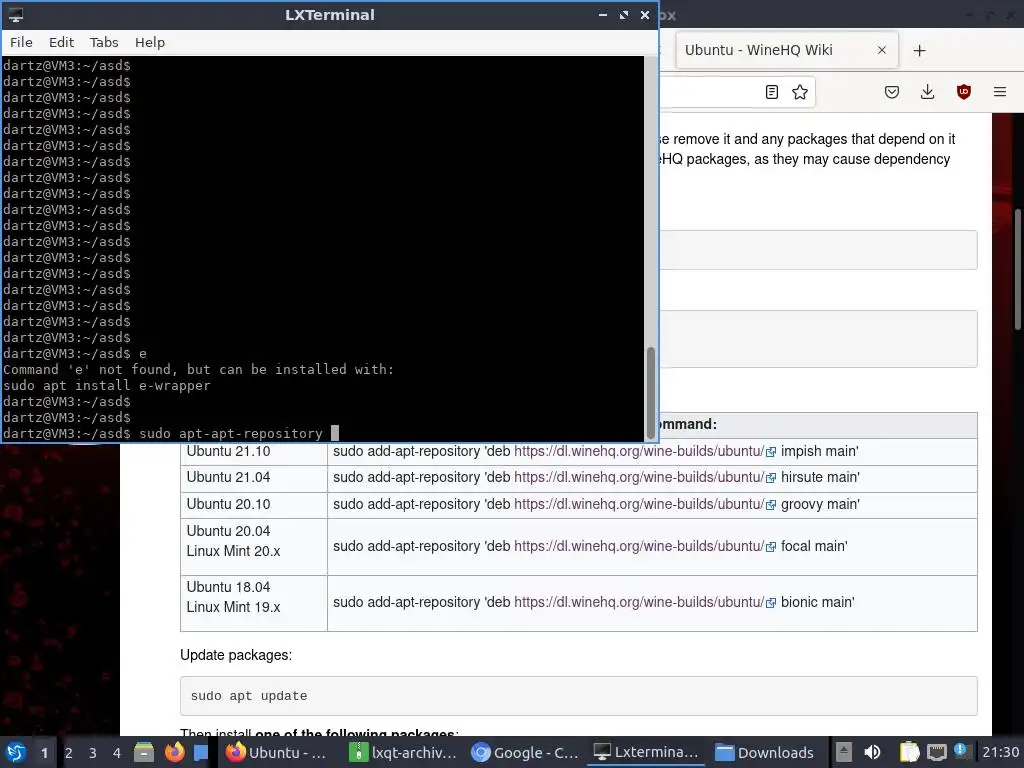The width and height of the screenshot is (1024, 768).
Task: Click the 'Ubuntu 21.10' table cell
Action: [253, 451]
